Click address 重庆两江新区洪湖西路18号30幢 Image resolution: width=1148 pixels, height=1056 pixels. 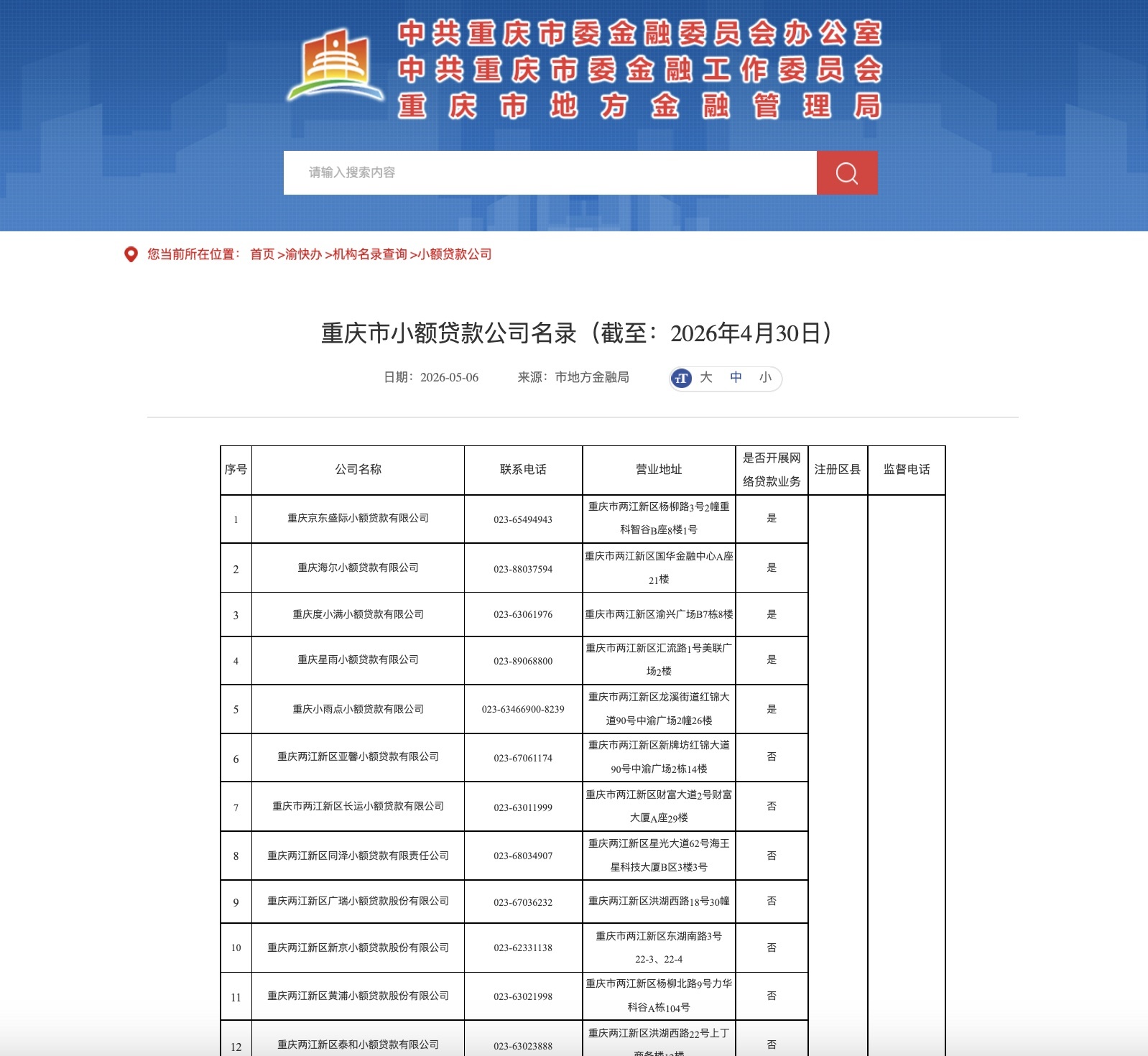(x=659, y=902)
